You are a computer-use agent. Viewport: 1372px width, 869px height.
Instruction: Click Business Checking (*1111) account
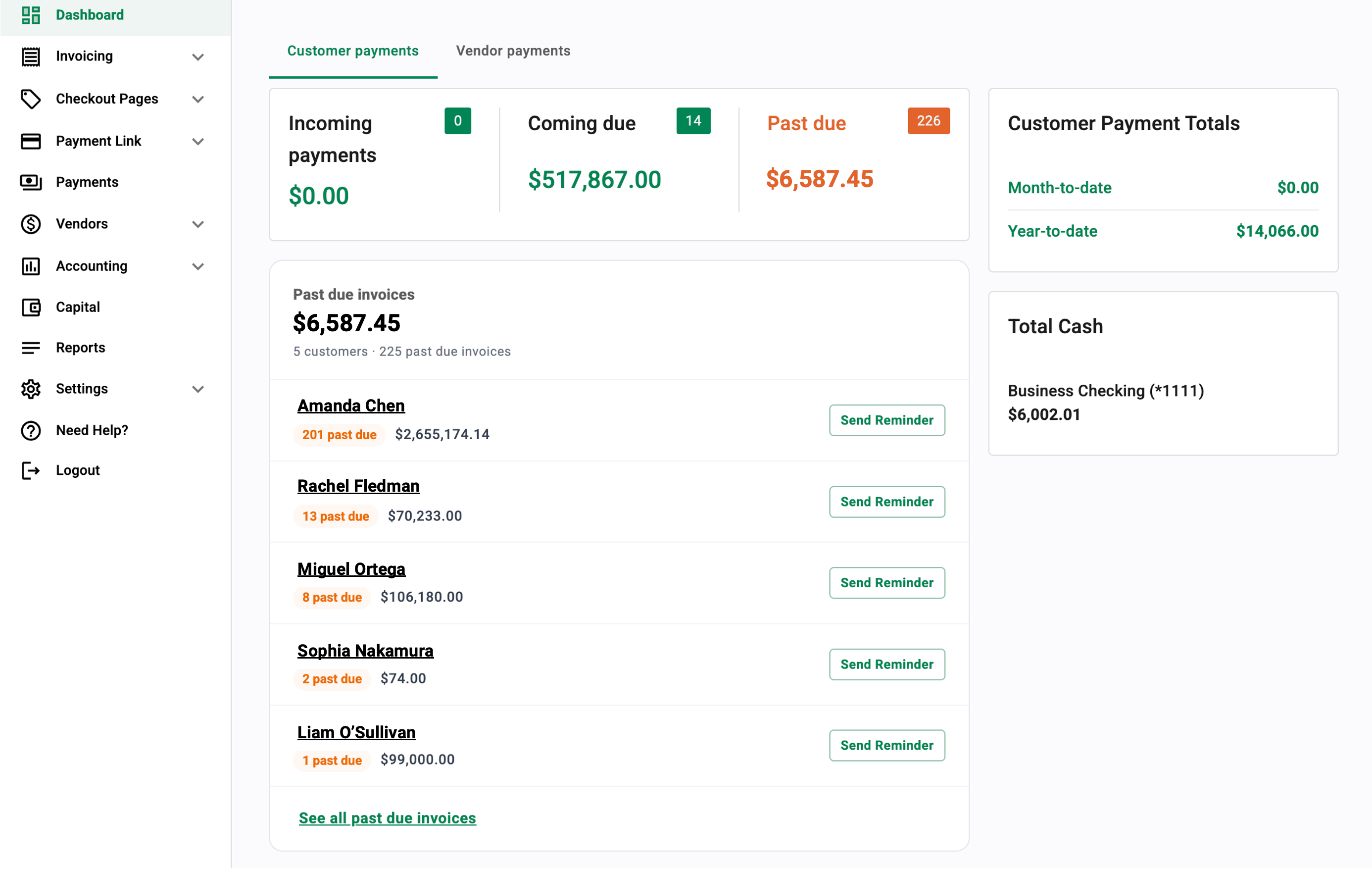(x=1105, y=390)
